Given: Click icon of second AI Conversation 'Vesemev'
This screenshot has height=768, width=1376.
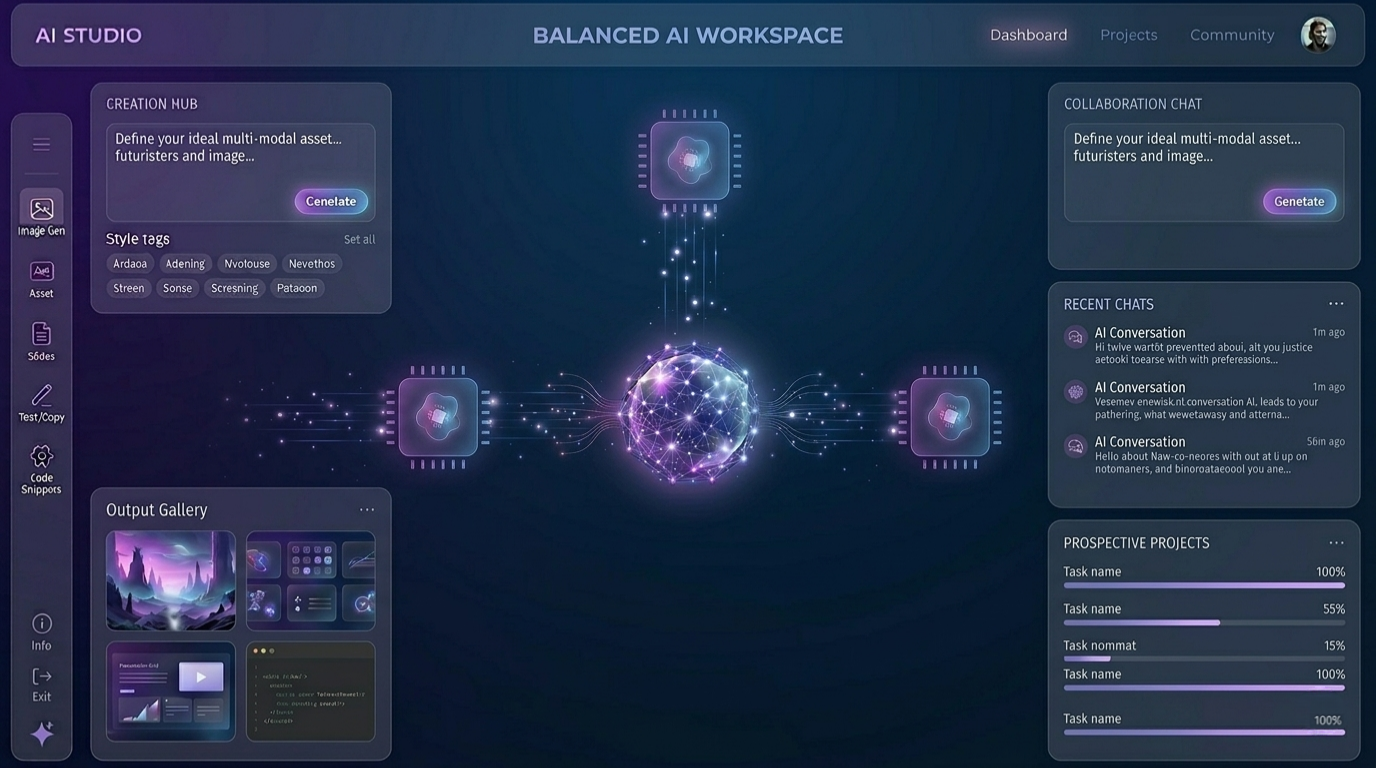Looking at the screenshot, I should pyautogui.click(x=1075, y=391).
